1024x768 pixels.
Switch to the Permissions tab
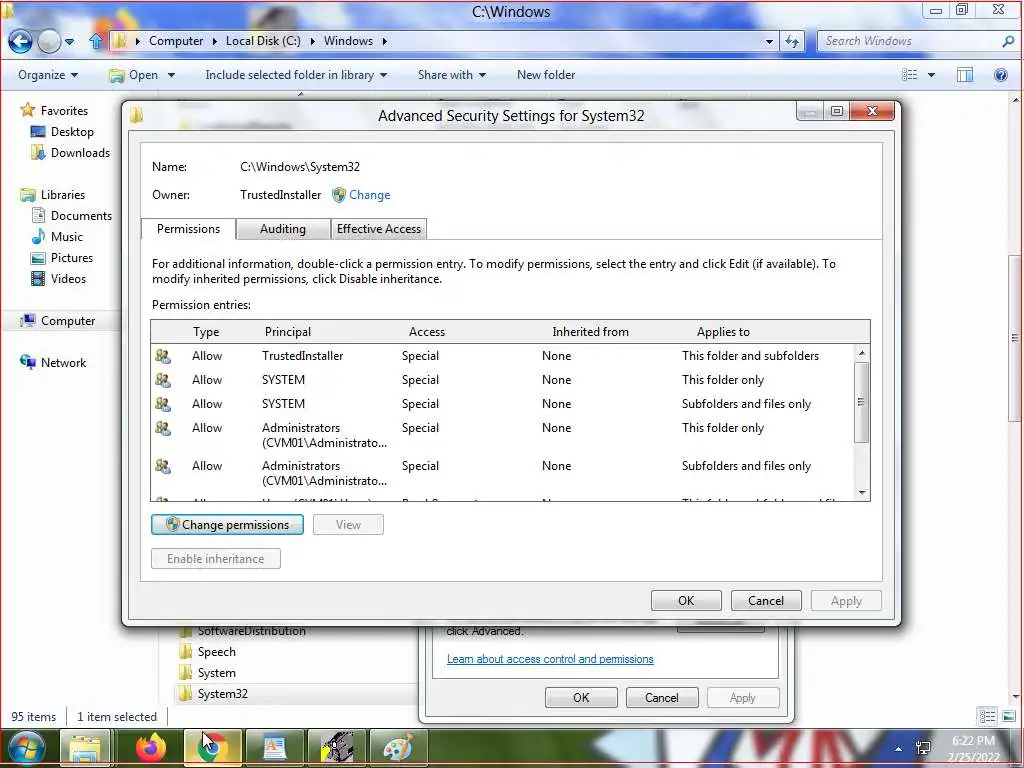pos(188,229)
